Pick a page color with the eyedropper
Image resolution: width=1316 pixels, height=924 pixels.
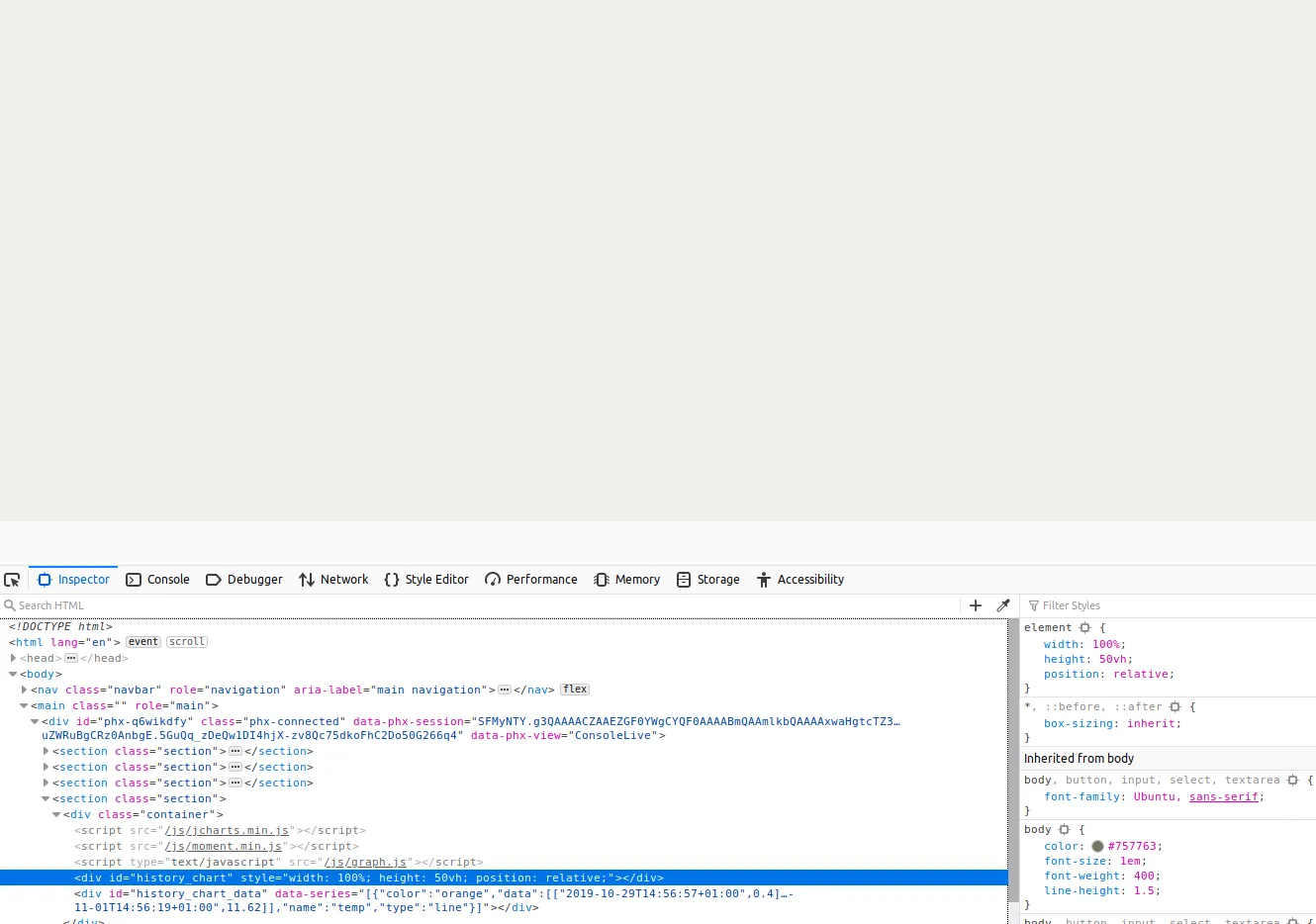click(x=1003, y=605)
